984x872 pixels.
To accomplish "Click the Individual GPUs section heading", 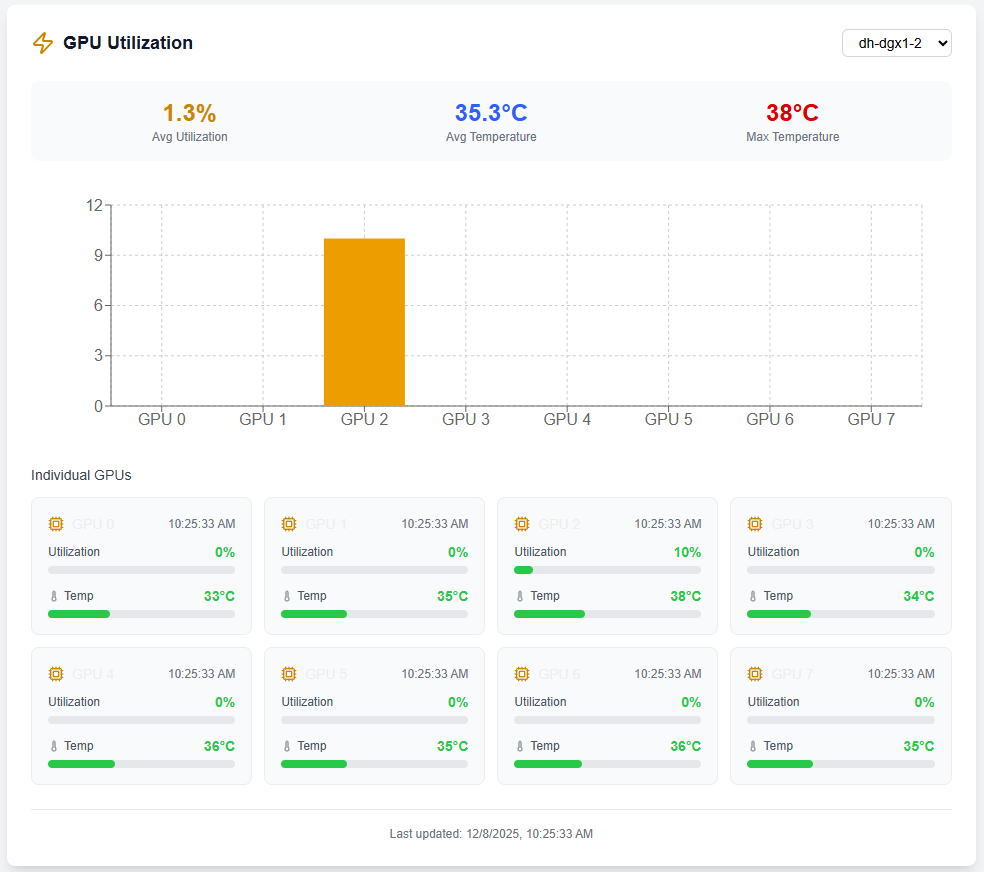I will [x=81, y=475].
